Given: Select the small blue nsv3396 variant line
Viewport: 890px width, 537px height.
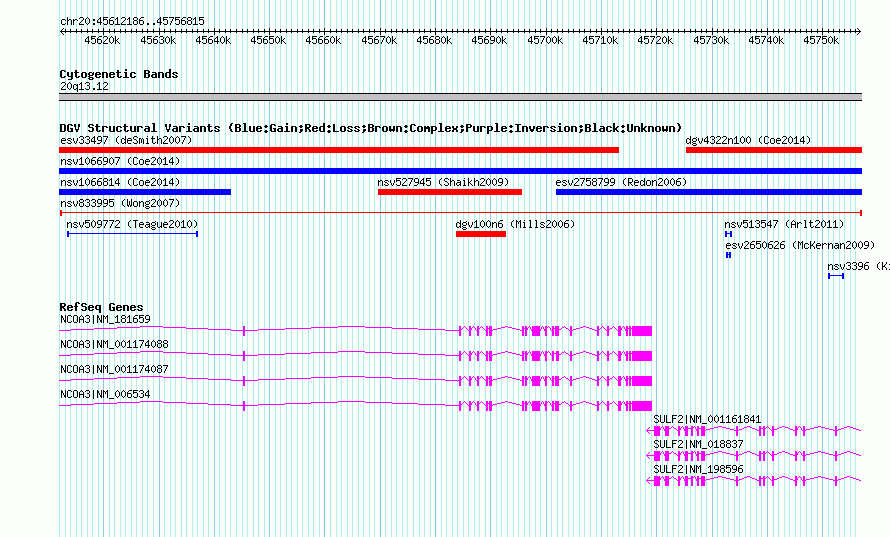Looking at the screenshot, I should coord(836,276).
